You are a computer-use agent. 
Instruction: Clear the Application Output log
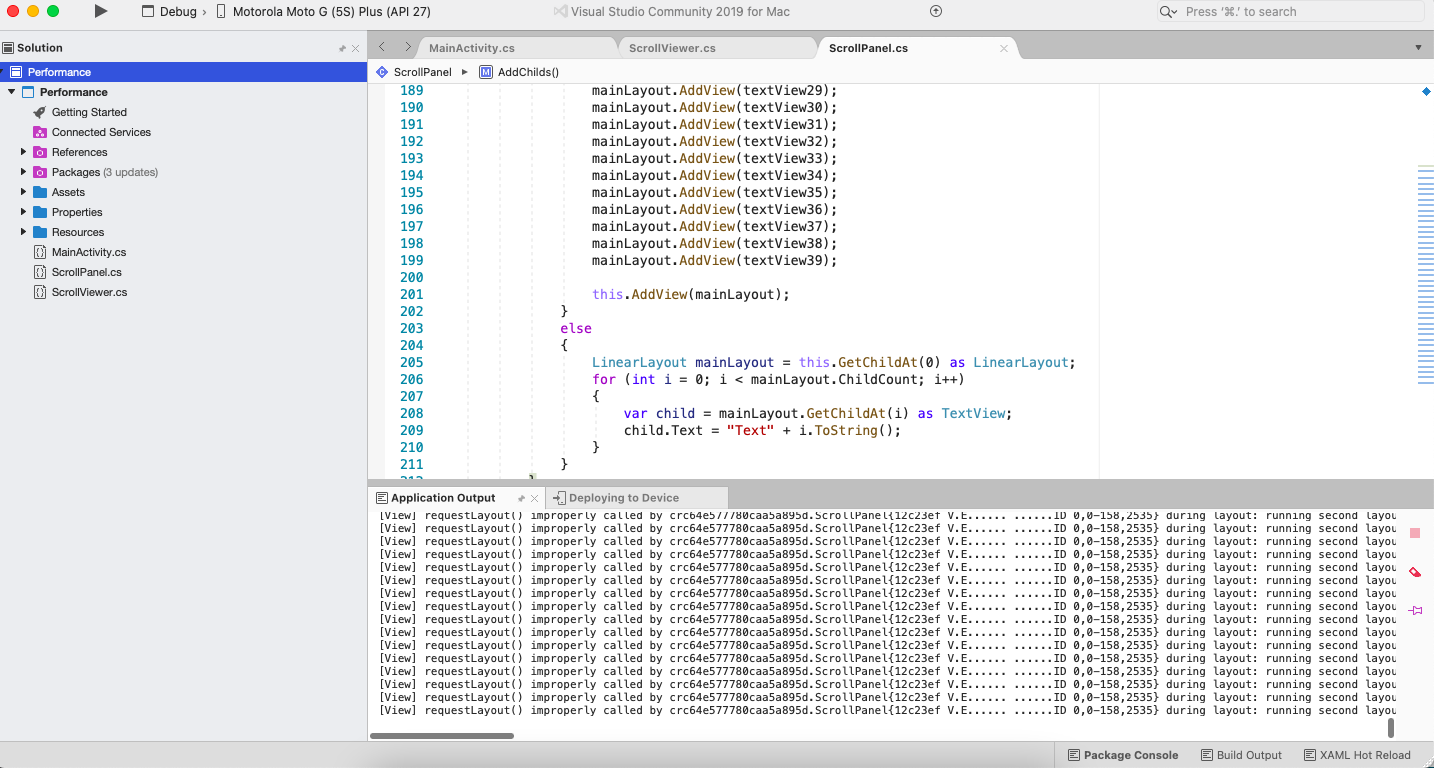[1414, 572]
